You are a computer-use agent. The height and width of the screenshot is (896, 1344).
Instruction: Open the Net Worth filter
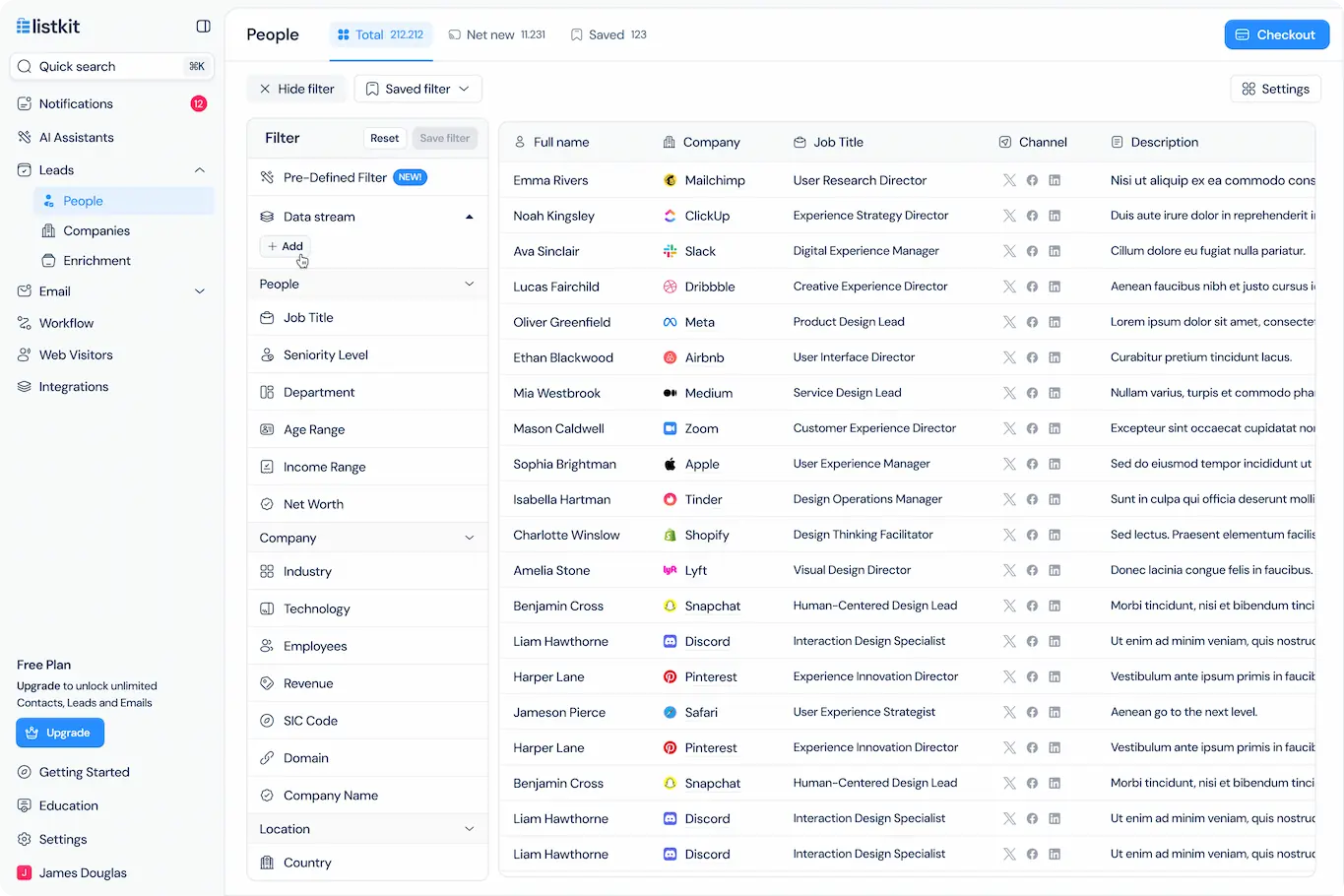[367, 504]
